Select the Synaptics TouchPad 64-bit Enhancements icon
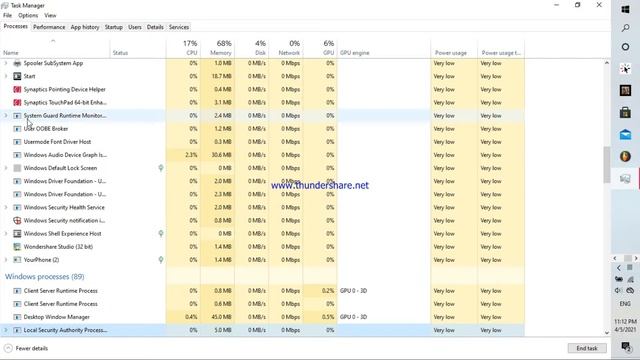Image resolution: width=640 pixels, height=360 pixels. [17, 102]
